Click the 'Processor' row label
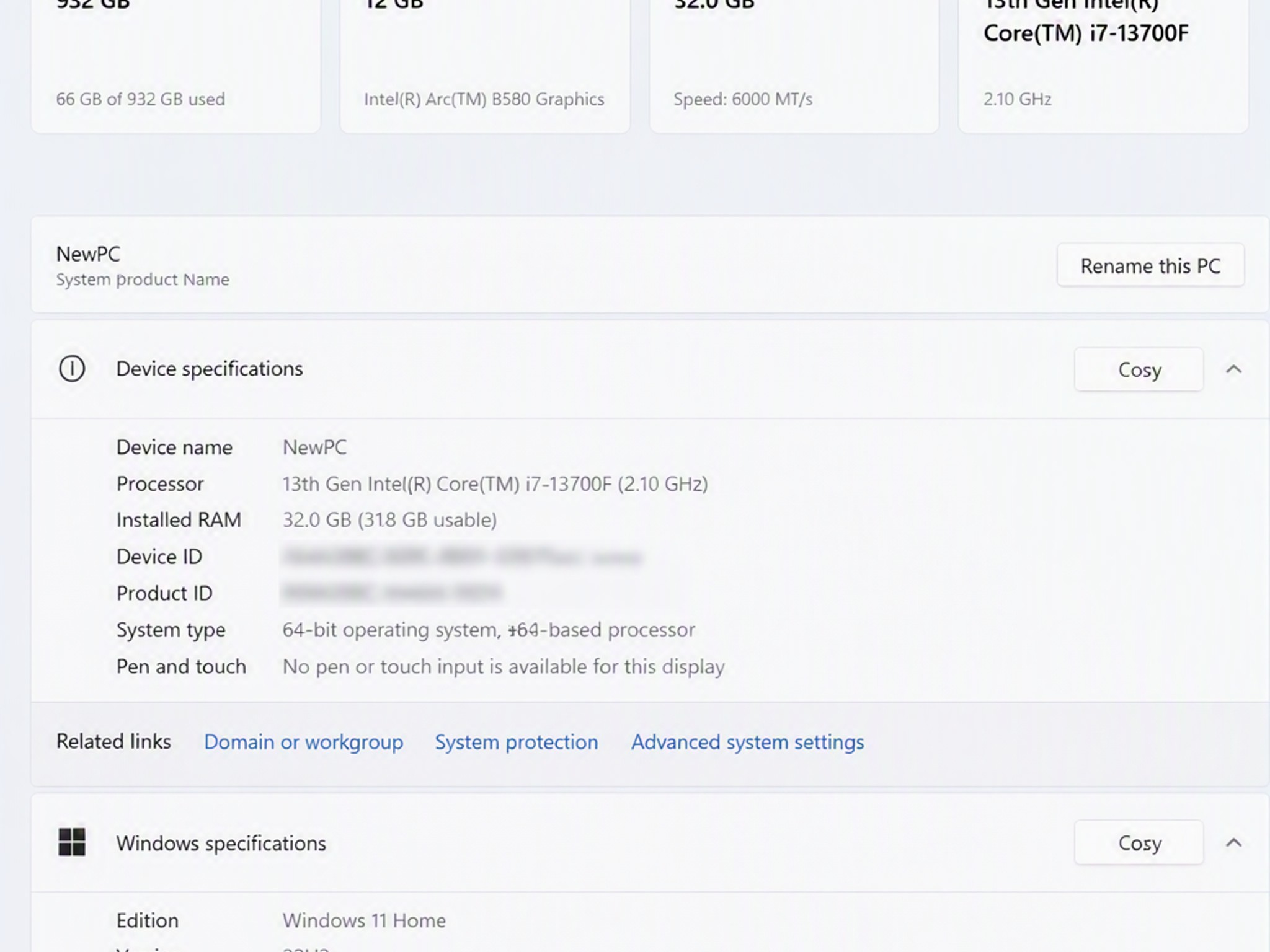This screenshot has width=1270, height=952. [x=160, y=484]
